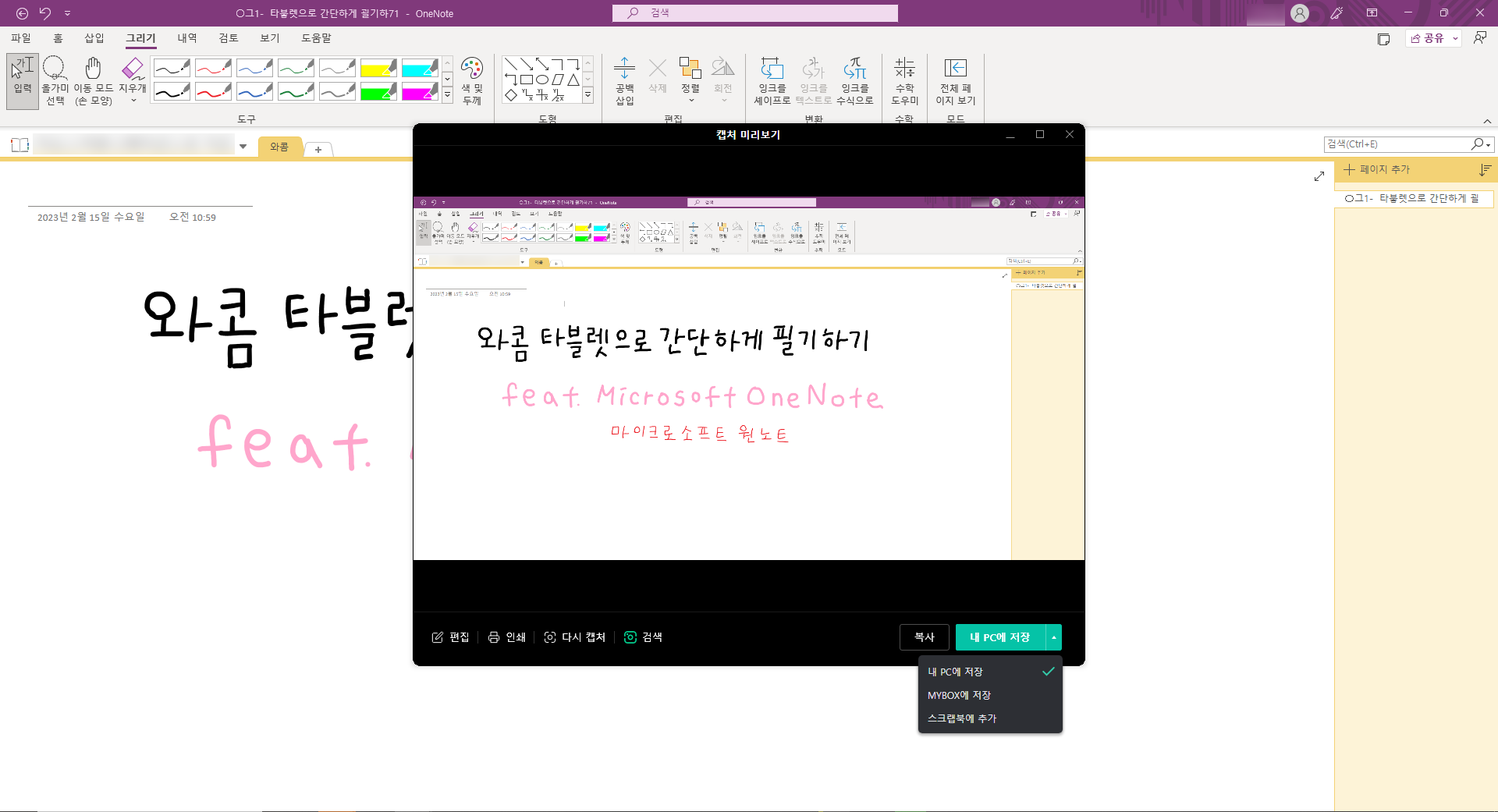This screenshot has height=812, width=1498.
Task: Select 내 PC에 저장 in save menu
Action: coord(990,672)
